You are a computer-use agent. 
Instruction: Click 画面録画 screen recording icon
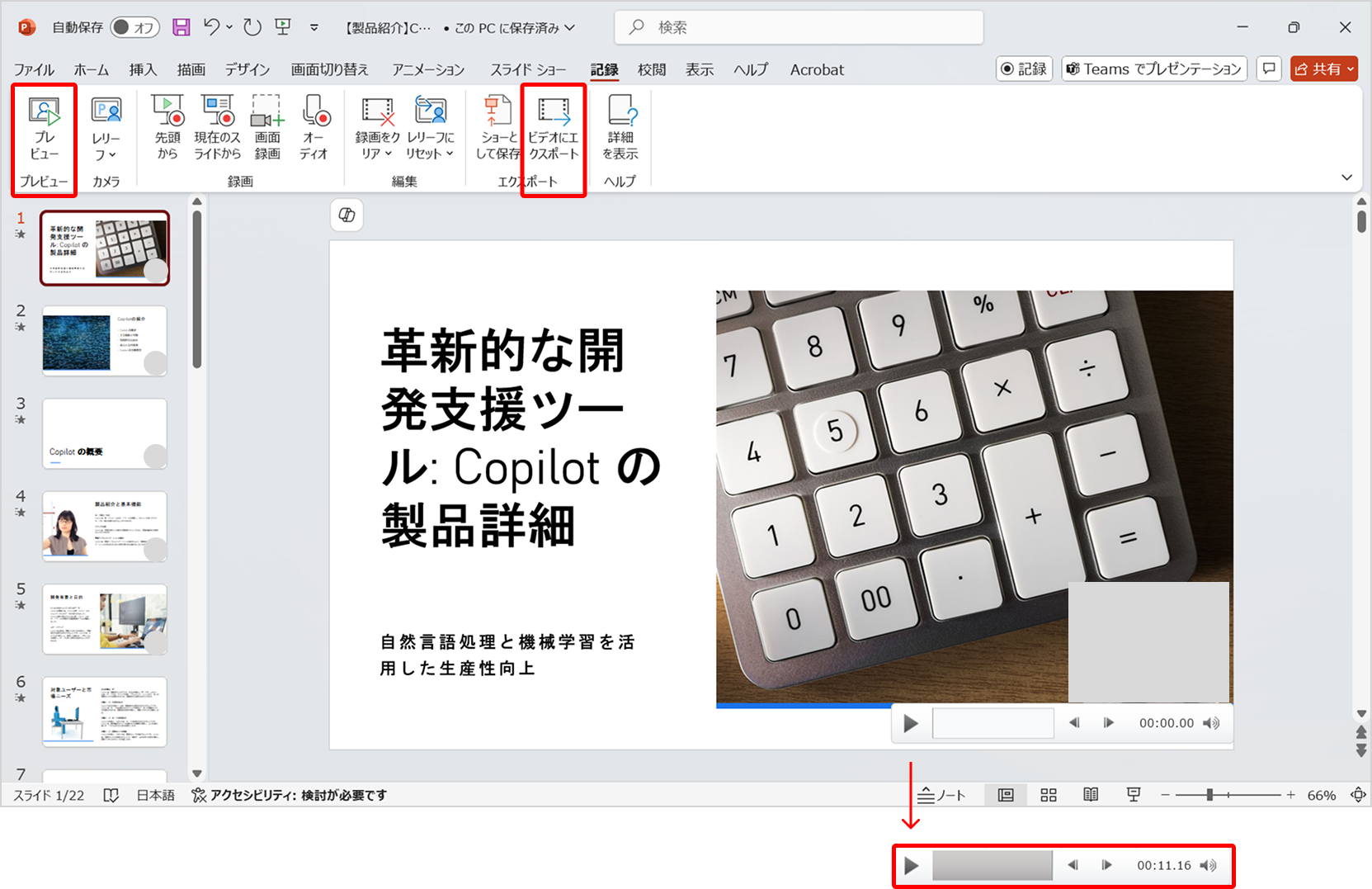pyautogui.click(x=267, y=128)
